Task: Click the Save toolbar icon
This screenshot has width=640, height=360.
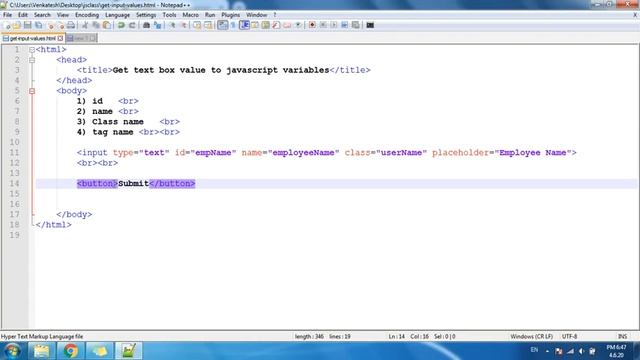Action: pos(27,25)
